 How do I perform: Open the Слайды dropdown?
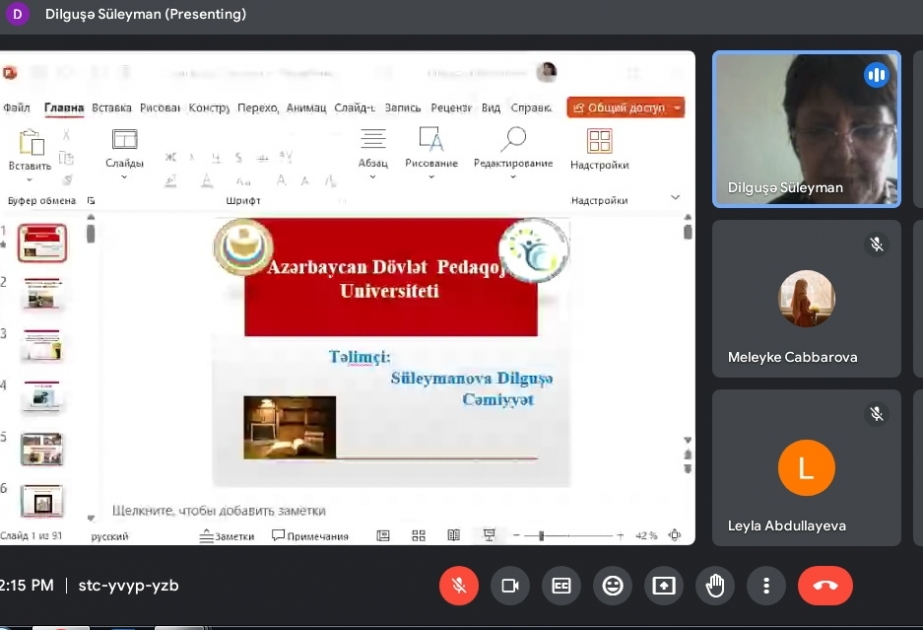pos(124,154)
